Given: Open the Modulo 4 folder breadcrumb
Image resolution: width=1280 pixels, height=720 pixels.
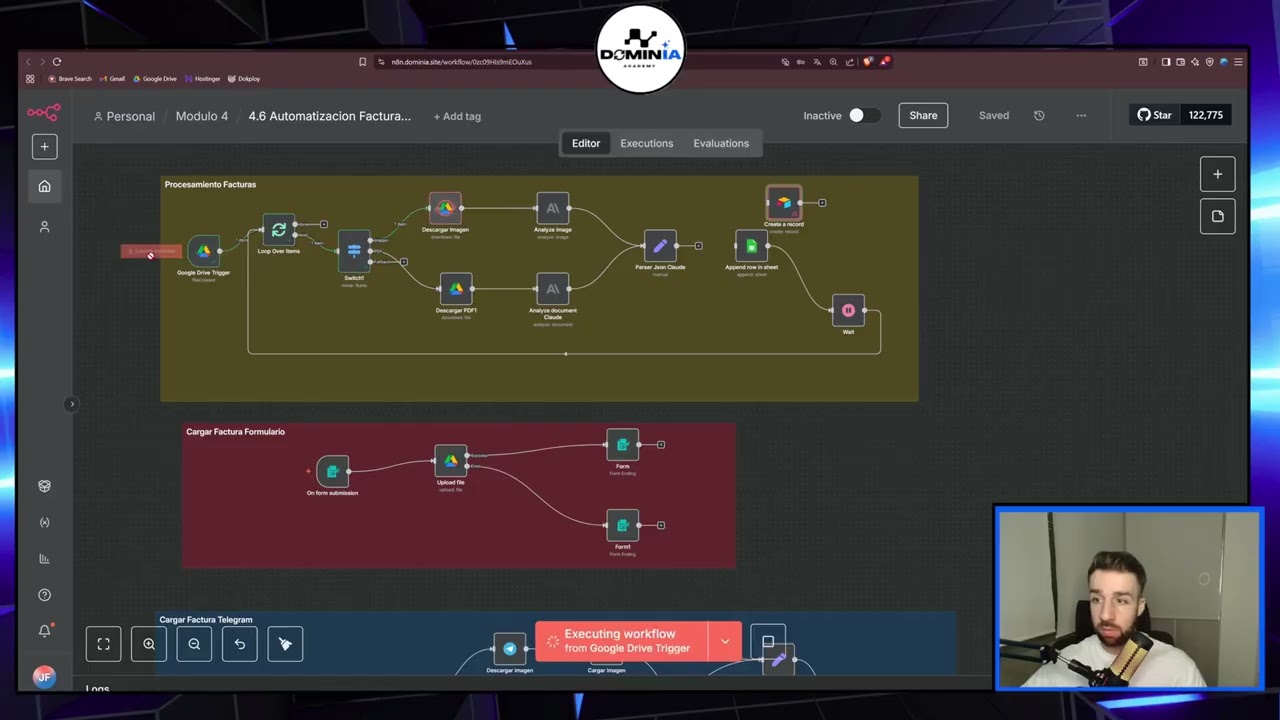Looking at the screenshot, I should click(202, 116).
